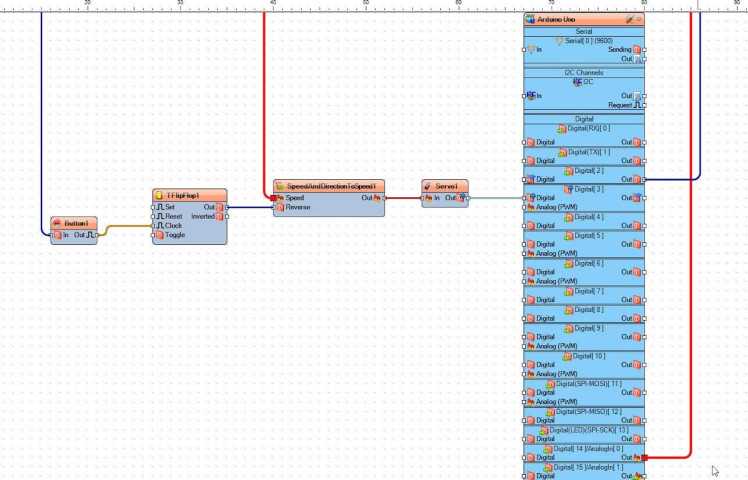Select the Button1 In pin

(x=52, y=235)
